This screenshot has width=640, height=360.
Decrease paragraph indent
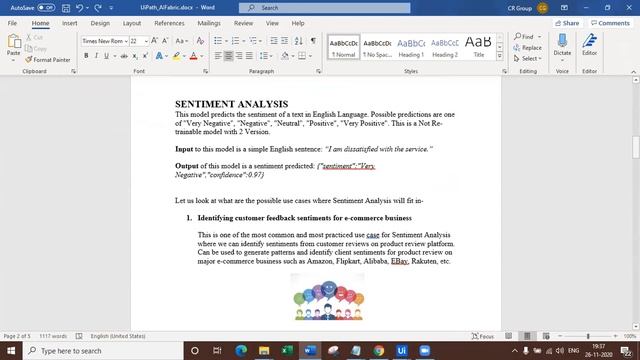click(x=273, y=41)
